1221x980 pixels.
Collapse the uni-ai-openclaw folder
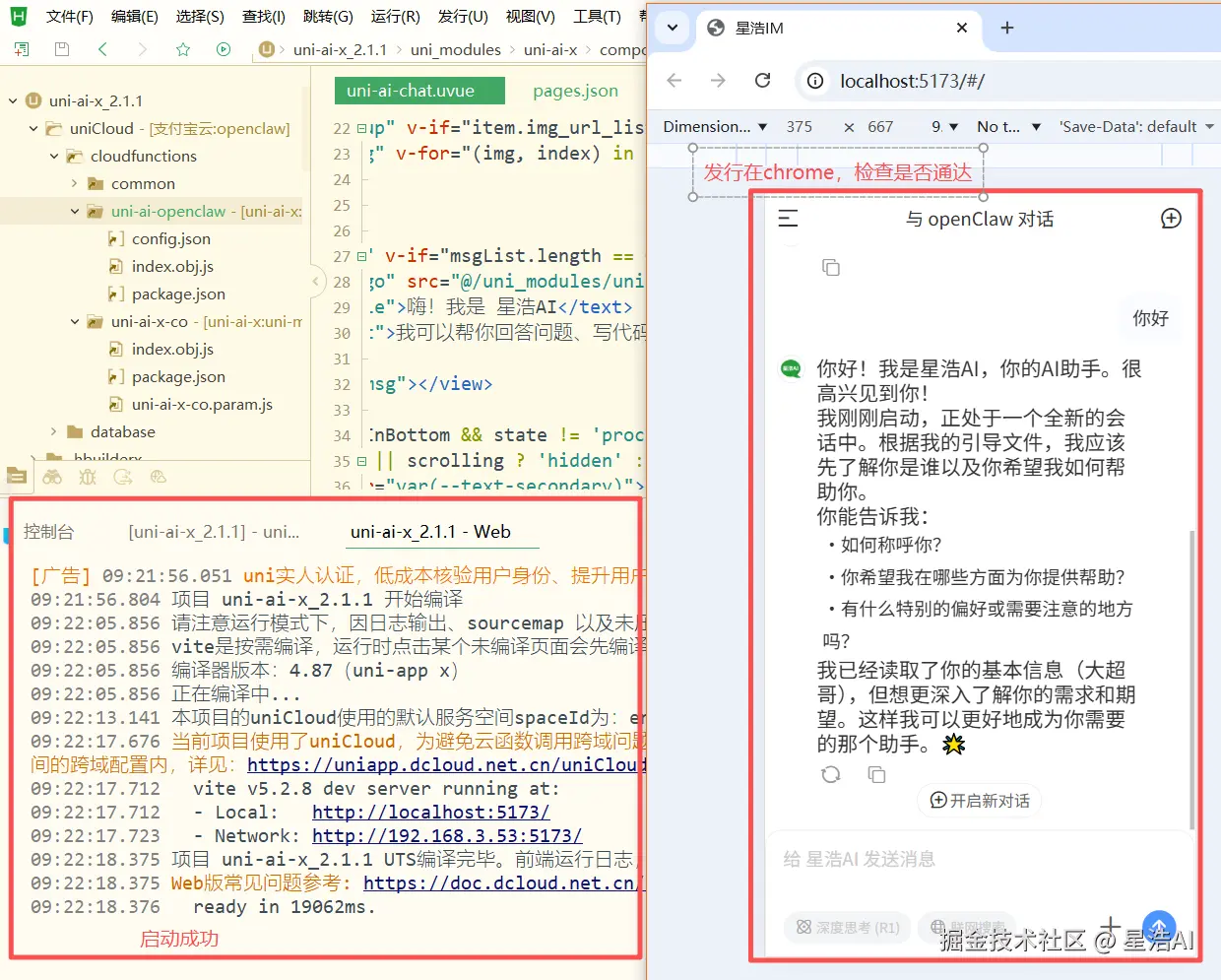75,211
